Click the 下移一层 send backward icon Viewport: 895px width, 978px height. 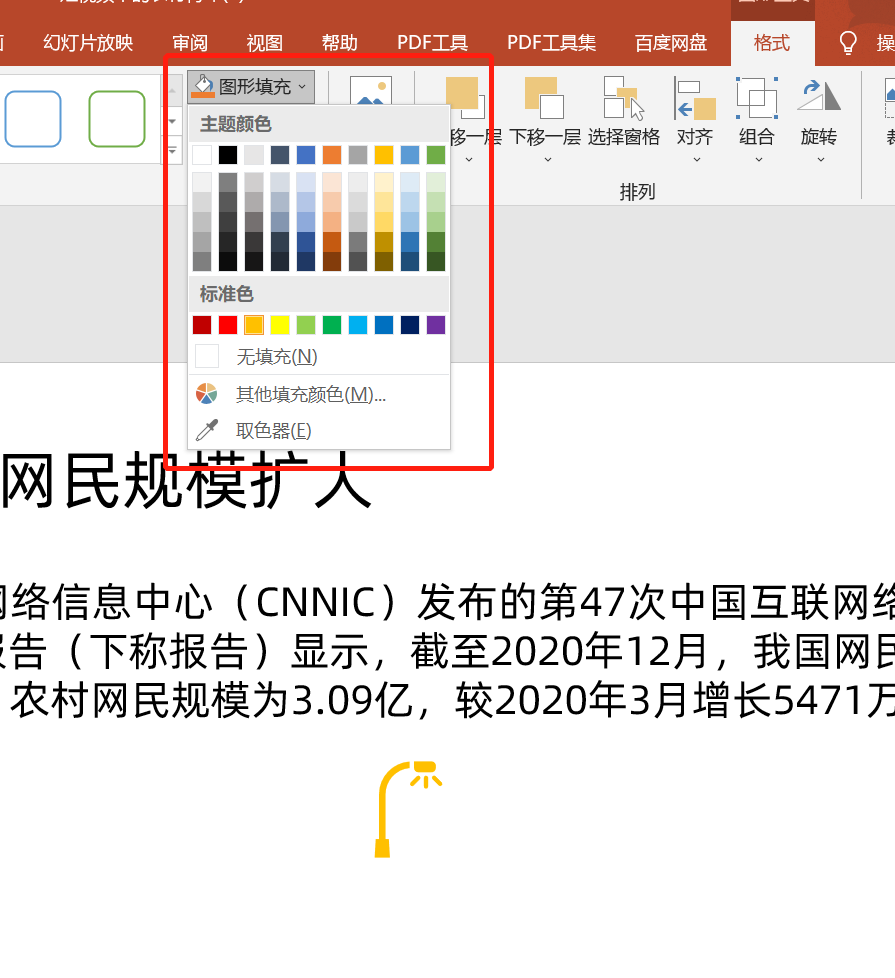544,97
